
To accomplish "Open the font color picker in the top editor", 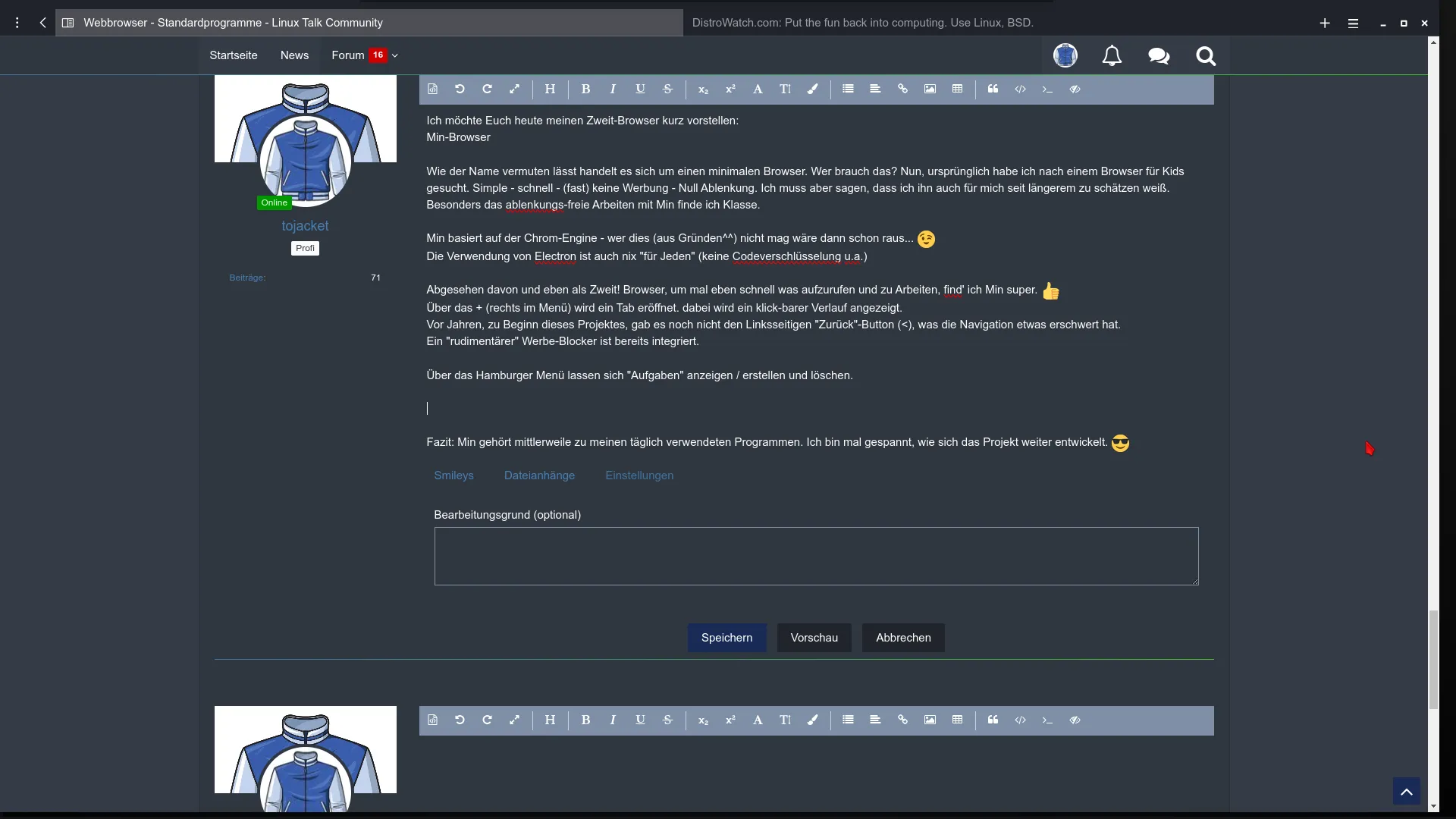I will pos(812,89).
